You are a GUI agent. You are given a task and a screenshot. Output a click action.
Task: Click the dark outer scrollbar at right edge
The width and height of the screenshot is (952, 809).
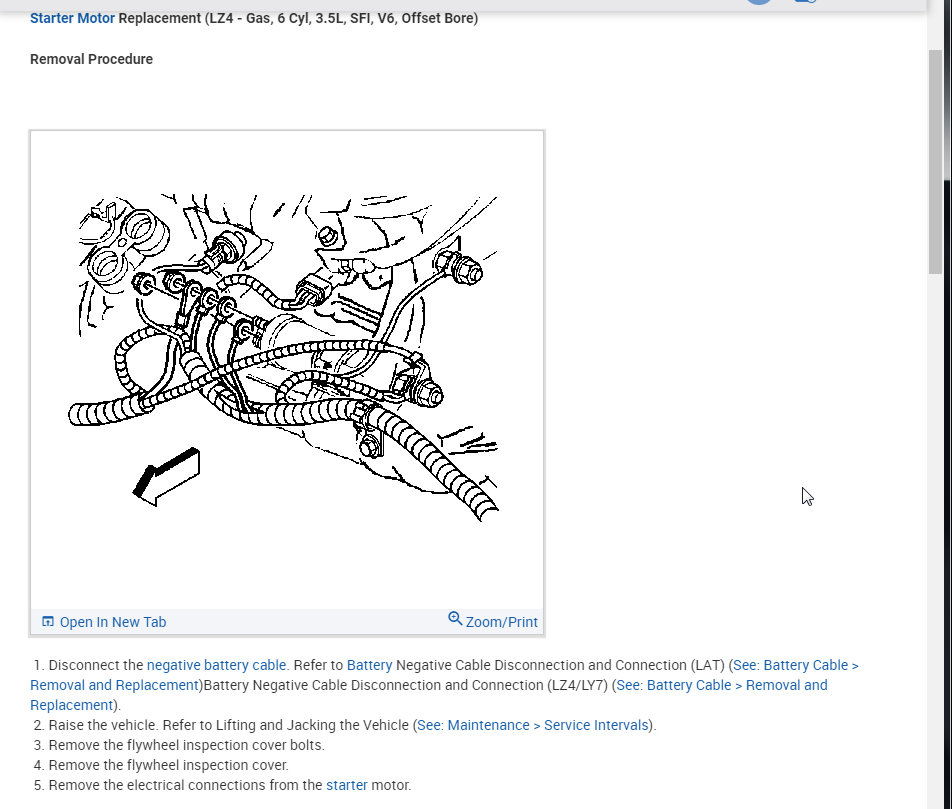pos(947,425)
